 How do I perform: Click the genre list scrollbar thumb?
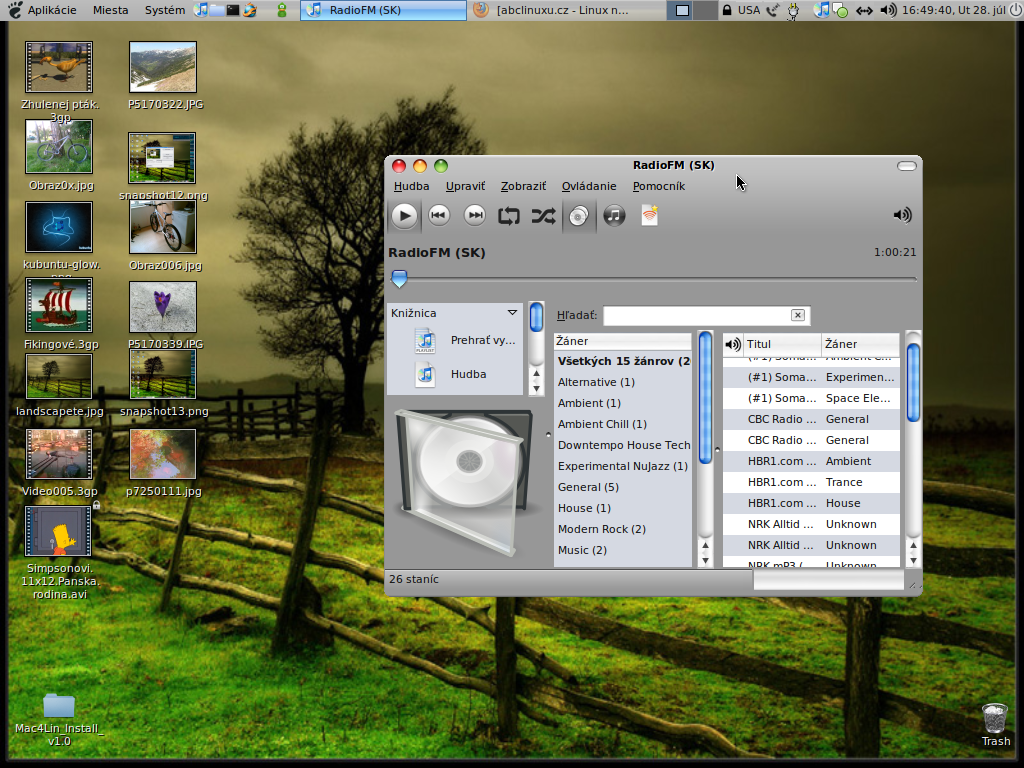705,399
